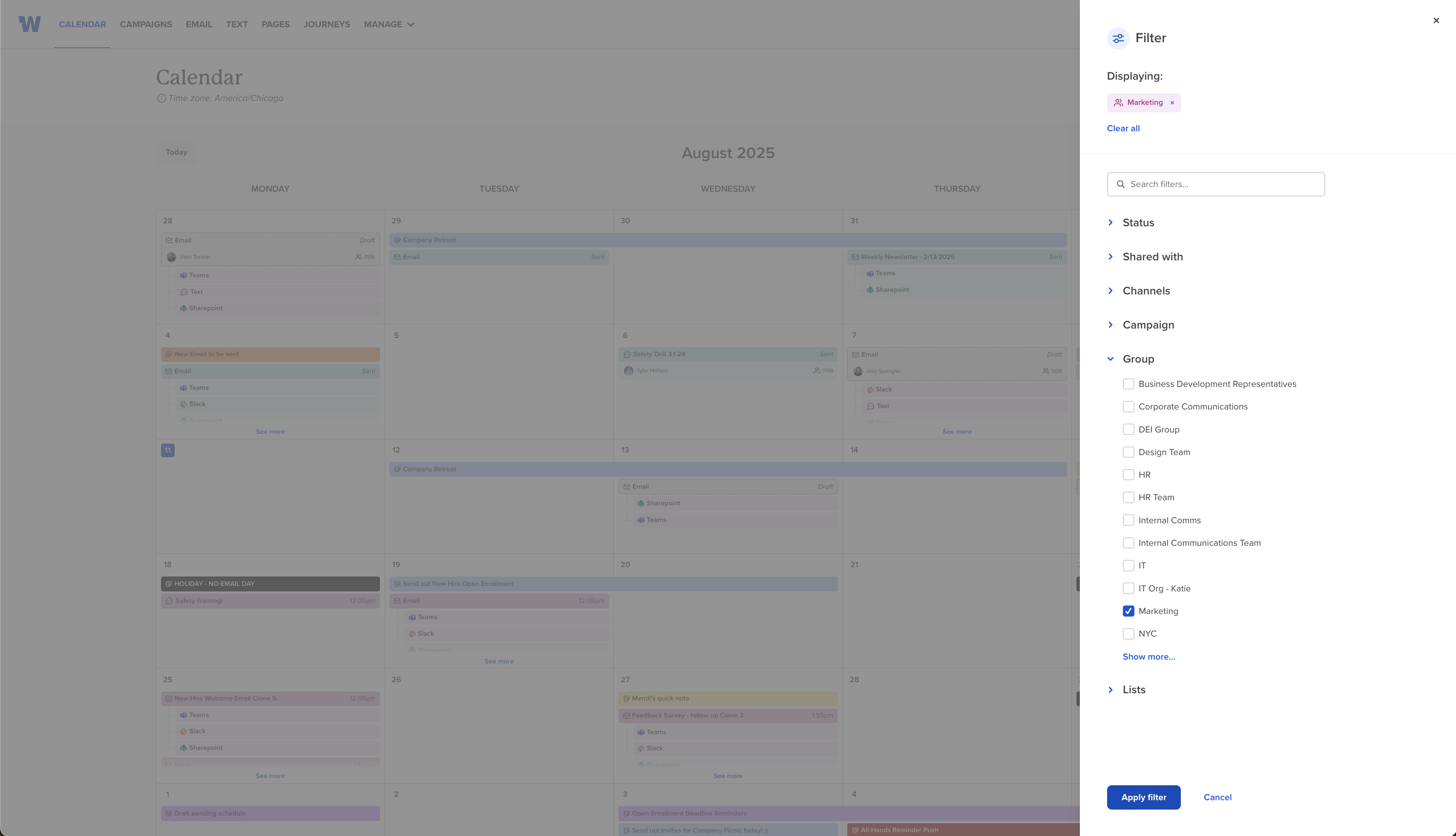Image resolution: width=1456 pixels, height=836 pixels.
Task: Check the IT Org - Katie checkbox
Action: 1128,588
